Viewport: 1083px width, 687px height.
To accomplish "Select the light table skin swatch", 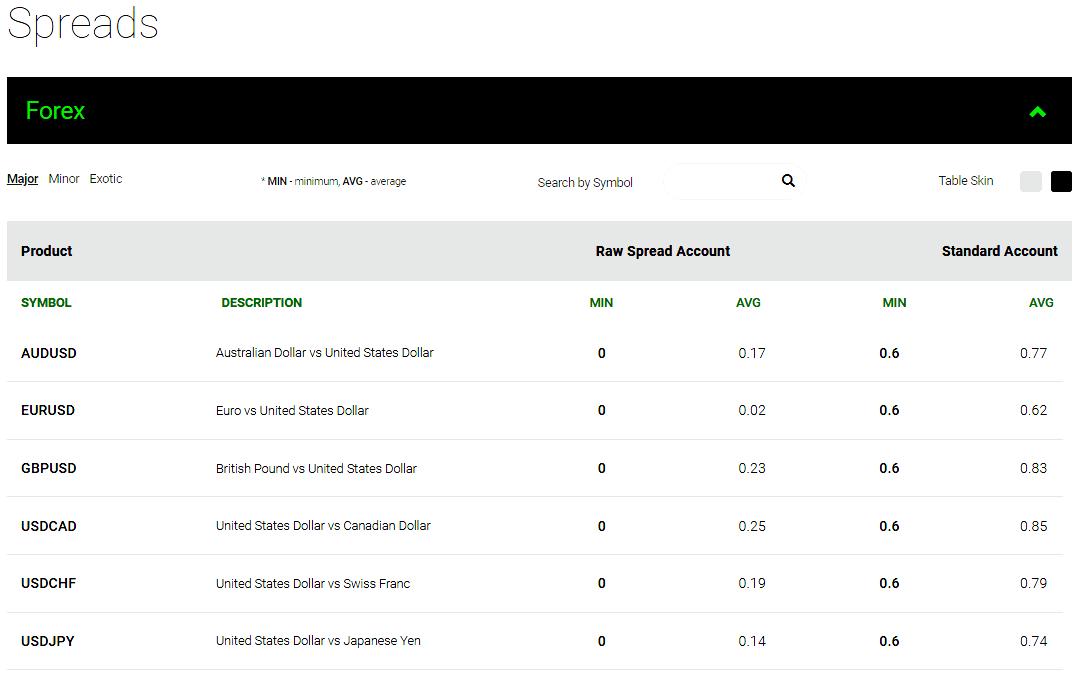I will (1030, 181).
